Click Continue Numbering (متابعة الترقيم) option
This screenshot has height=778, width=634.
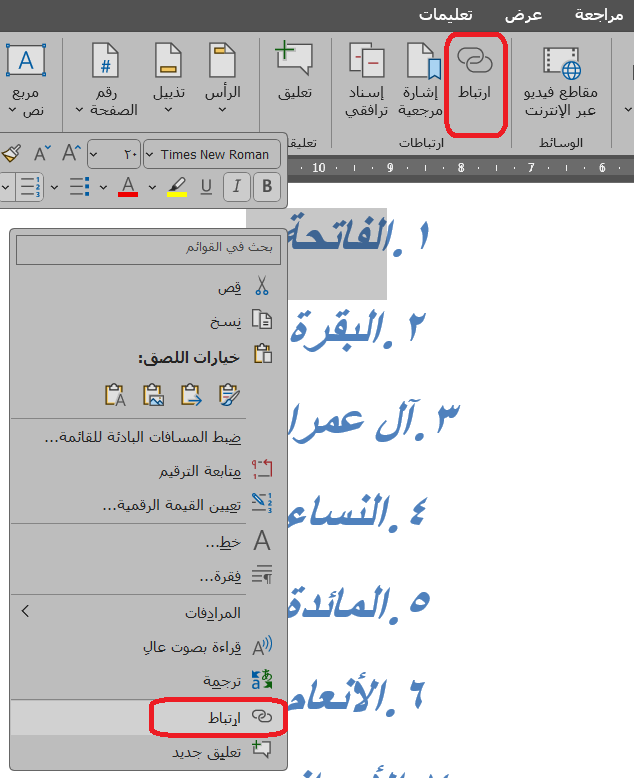[x=200, y=470]
